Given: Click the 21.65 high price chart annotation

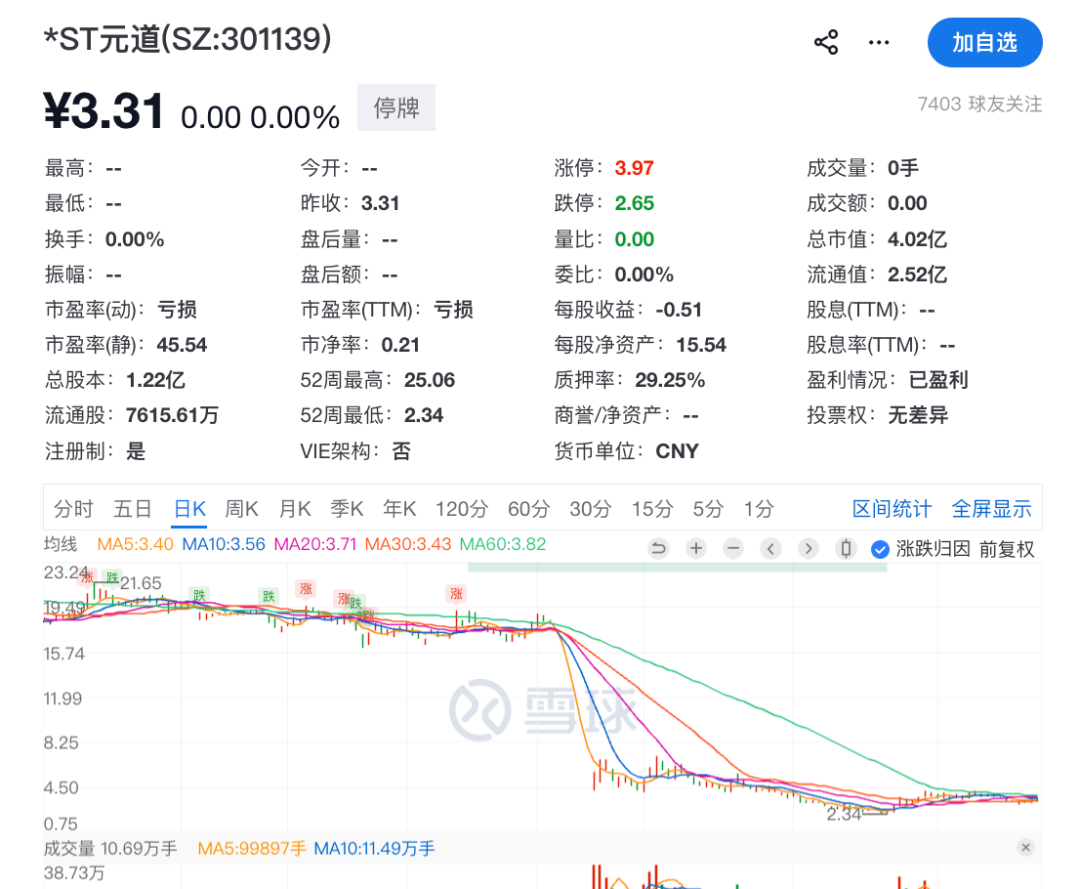Looking at the screenshot, I should [x=141, y=583].
